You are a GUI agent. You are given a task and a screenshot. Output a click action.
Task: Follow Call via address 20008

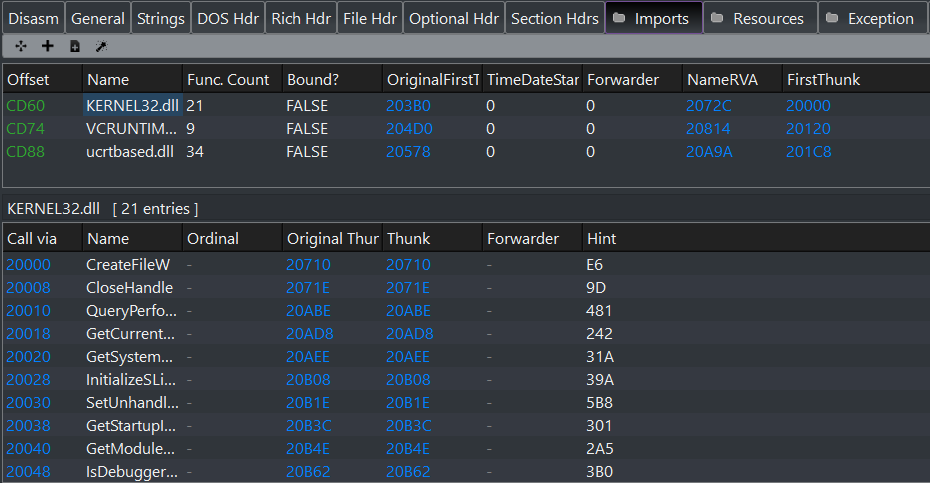point(28,288)
